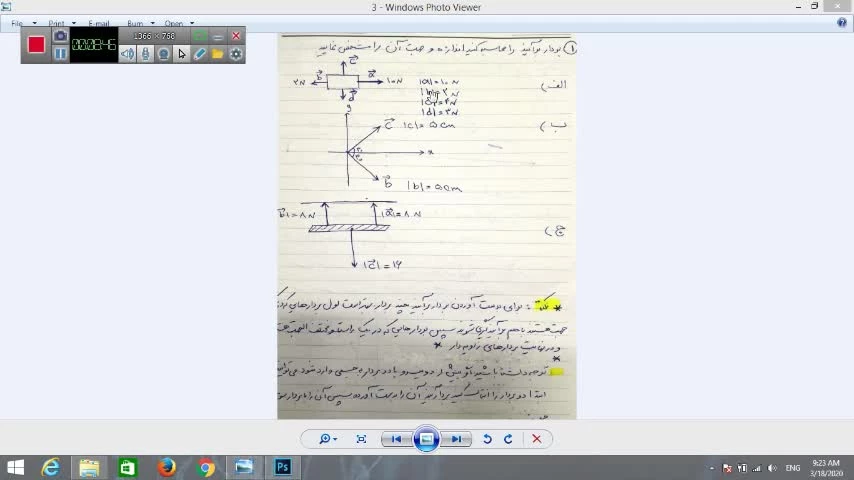
Task: Toggle speaker audio in the recorder
Action: point(128,54)
